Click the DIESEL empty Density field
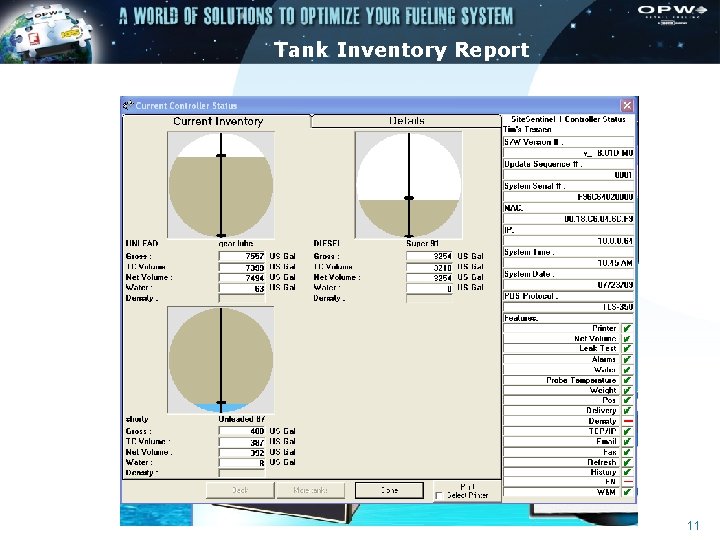The height and width of the screenshot is (540, 720). click(x=429, y=298)
